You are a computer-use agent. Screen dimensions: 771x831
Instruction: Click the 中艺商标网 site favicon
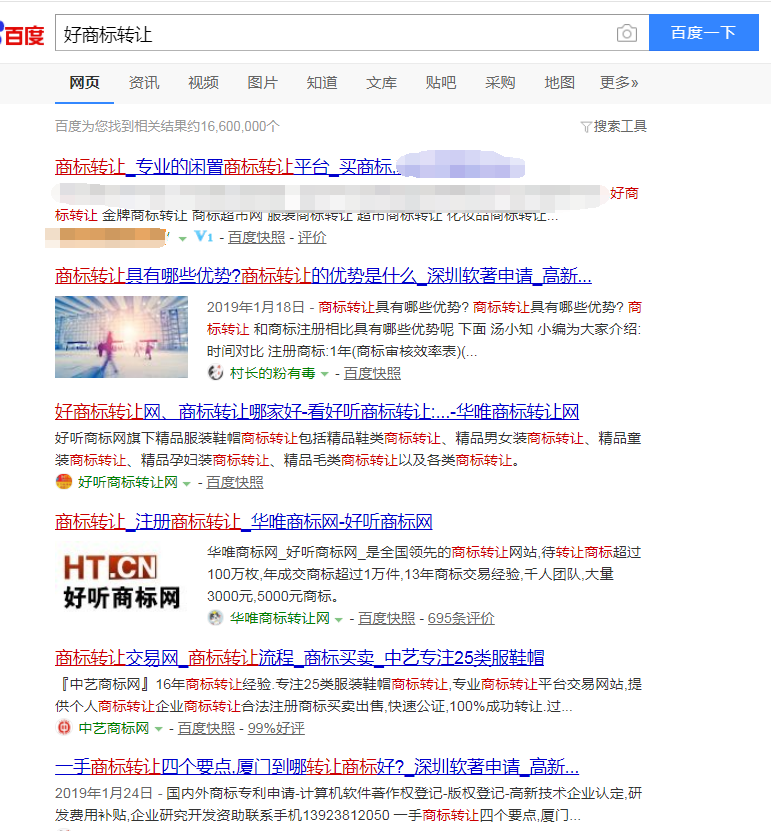pos(64,728)
